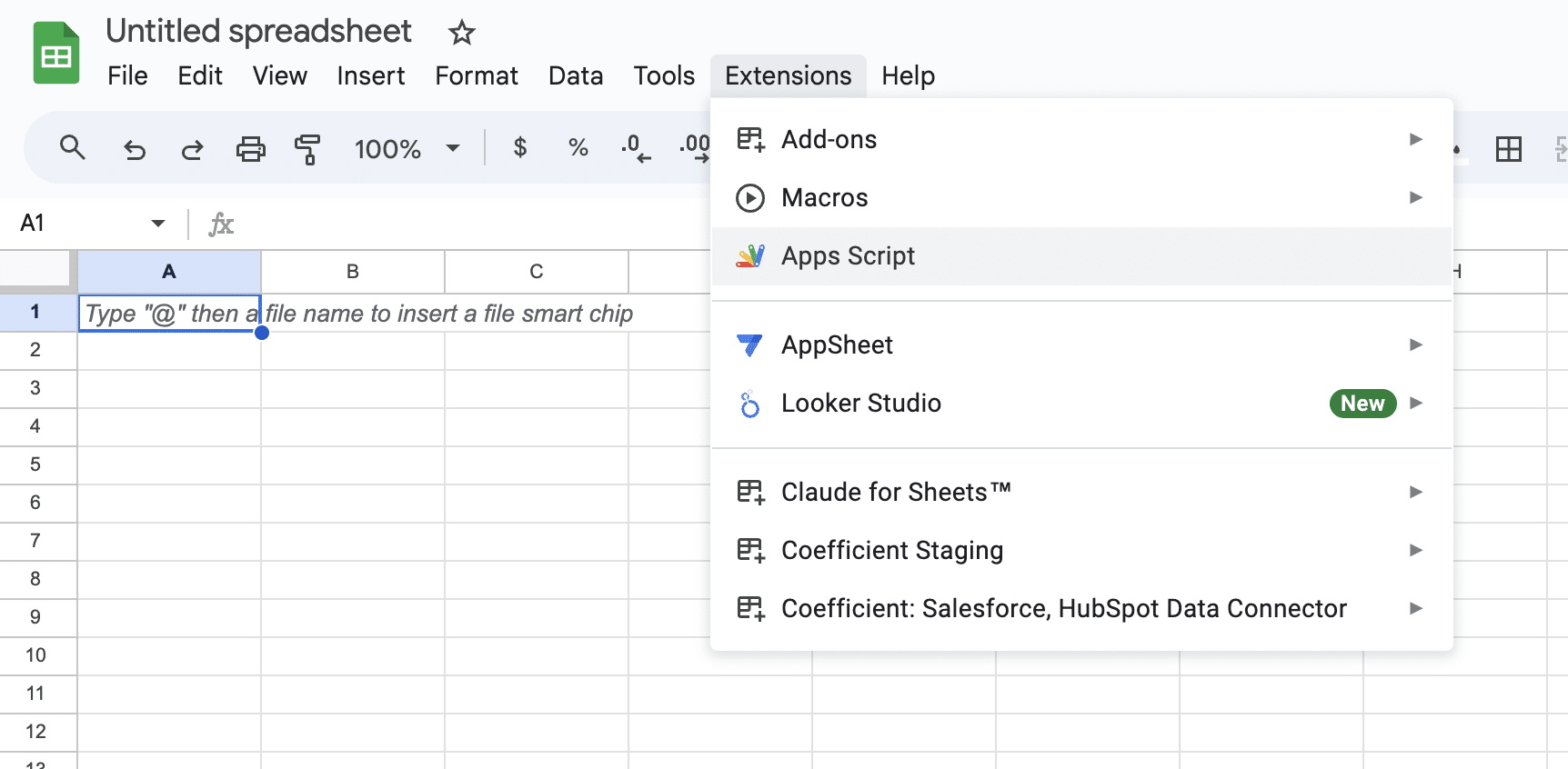The width and height of the screenshot is (1568, 769).
Task: Rename the Untitled spreadsheet title
Action: coord(259,32)
